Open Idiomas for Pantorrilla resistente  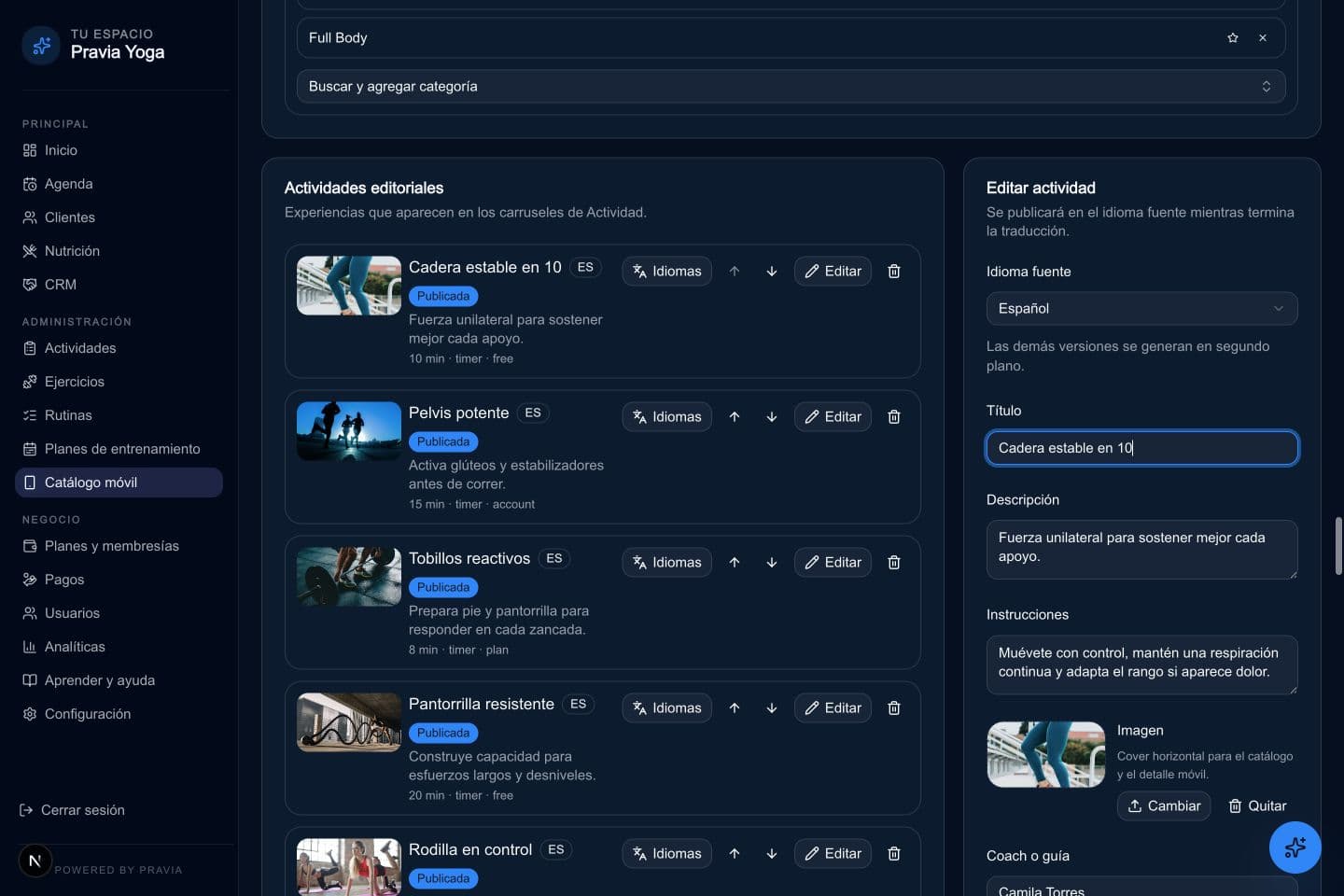[x=667, y=707]
